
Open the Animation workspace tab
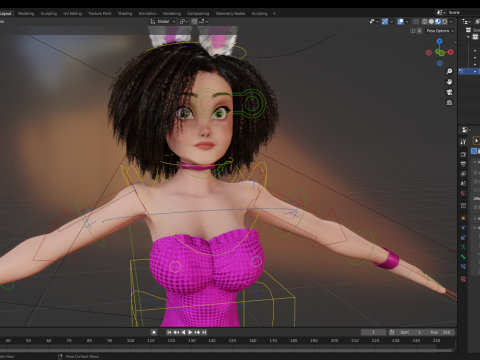pyautogui.click(x=148, y=14)
